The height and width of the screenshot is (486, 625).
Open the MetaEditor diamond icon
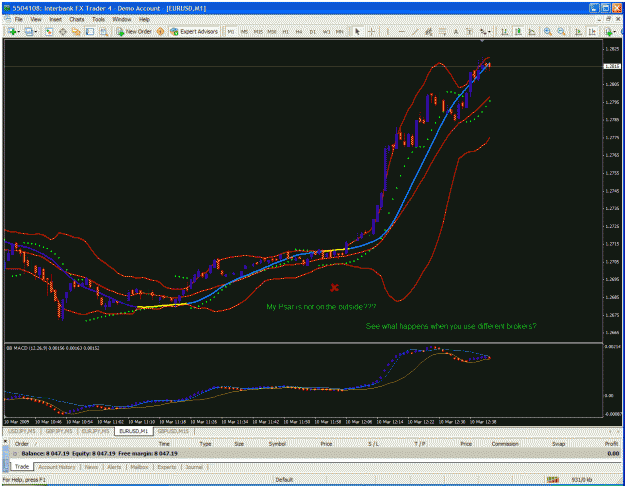click(160, 31)
